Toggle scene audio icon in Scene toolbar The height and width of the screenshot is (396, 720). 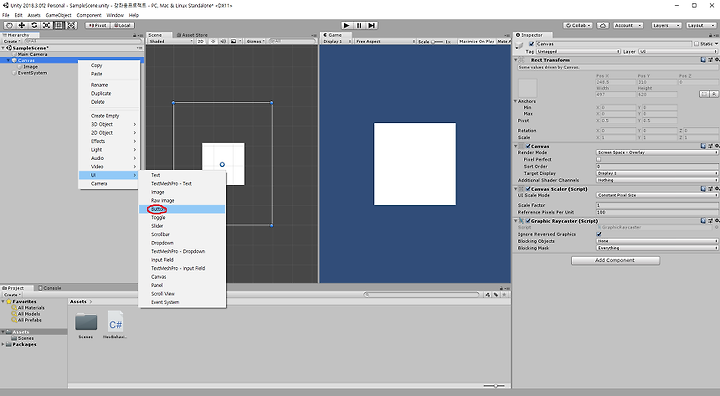pos(223,41)
